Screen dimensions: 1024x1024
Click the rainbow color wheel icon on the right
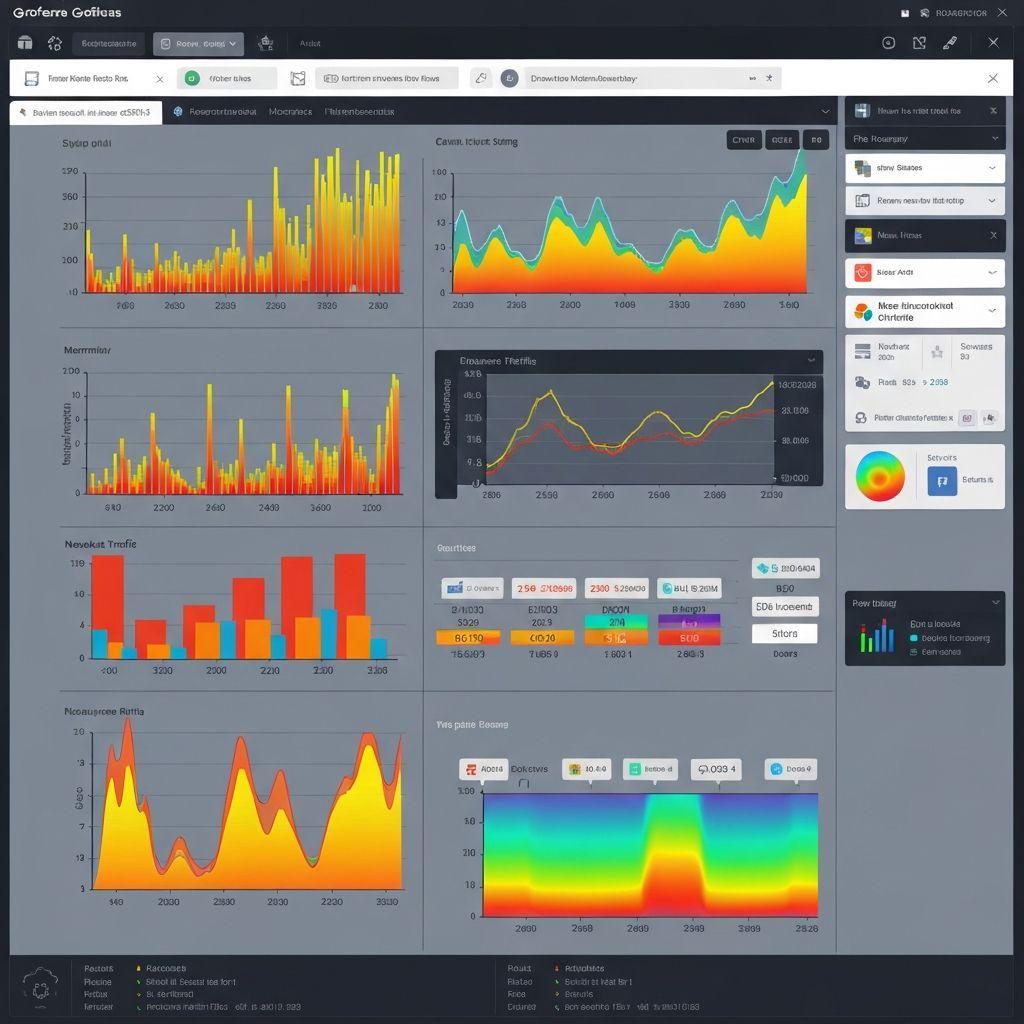pyautogui.click(x=880, y=477)
